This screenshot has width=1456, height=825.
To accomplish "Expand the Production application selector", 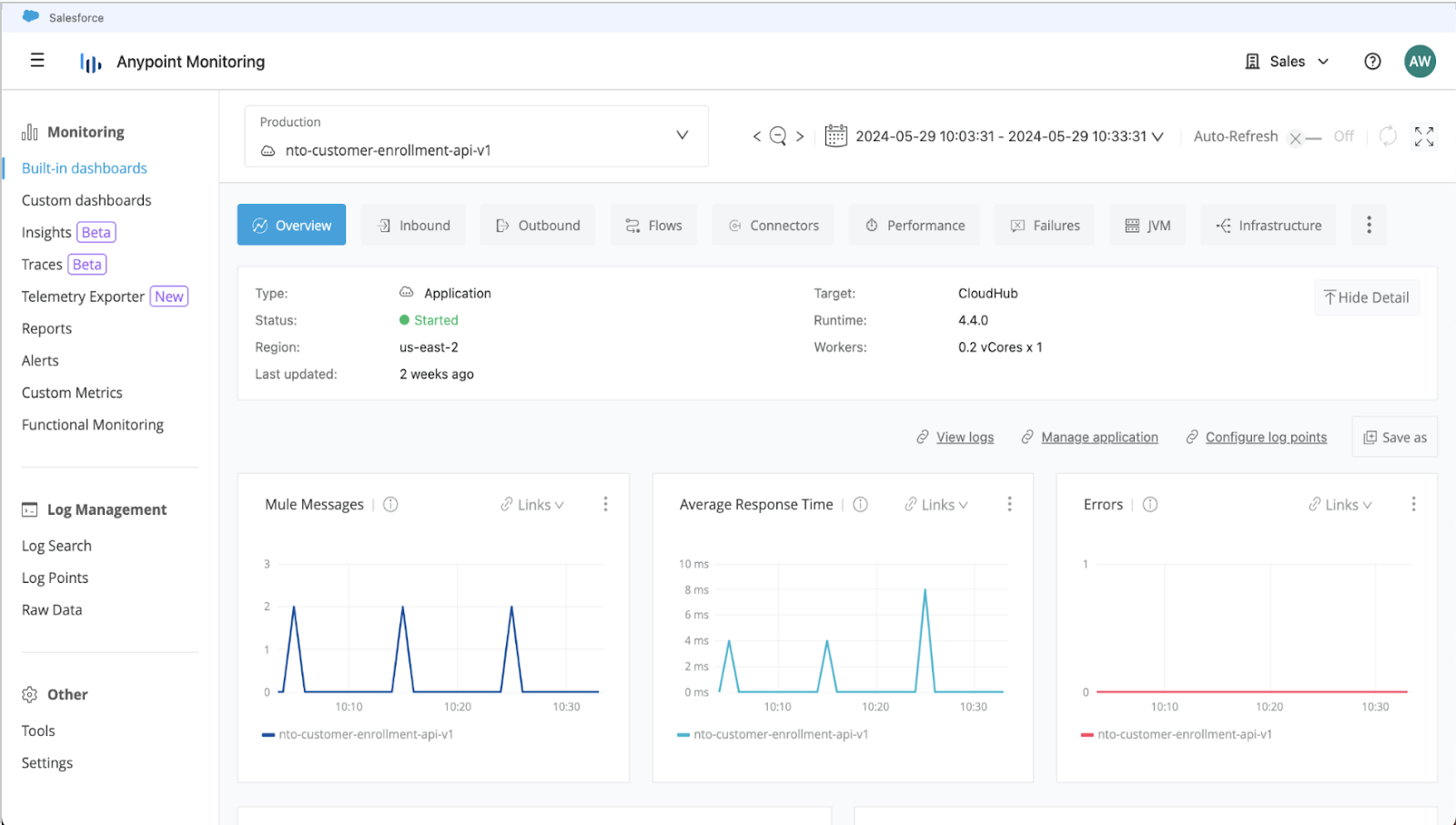I will (x=682, y=135).
